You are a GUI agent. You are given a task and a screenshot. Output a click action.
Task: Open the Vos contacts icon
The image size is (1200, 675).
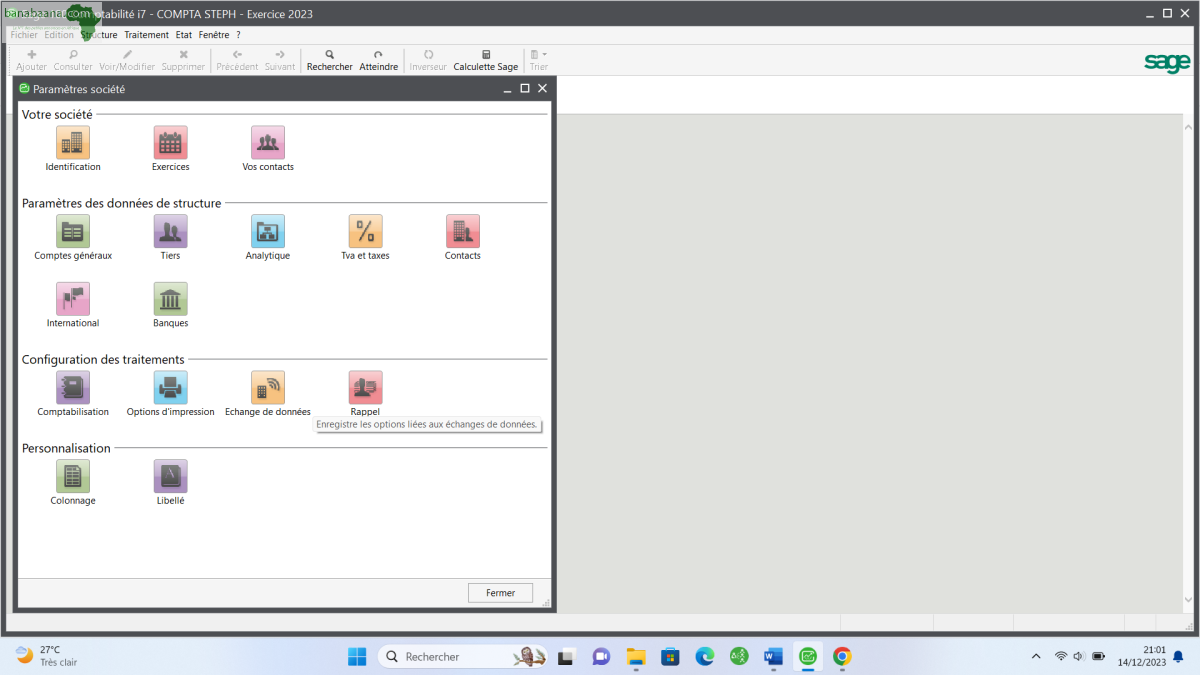click(268, 143)
